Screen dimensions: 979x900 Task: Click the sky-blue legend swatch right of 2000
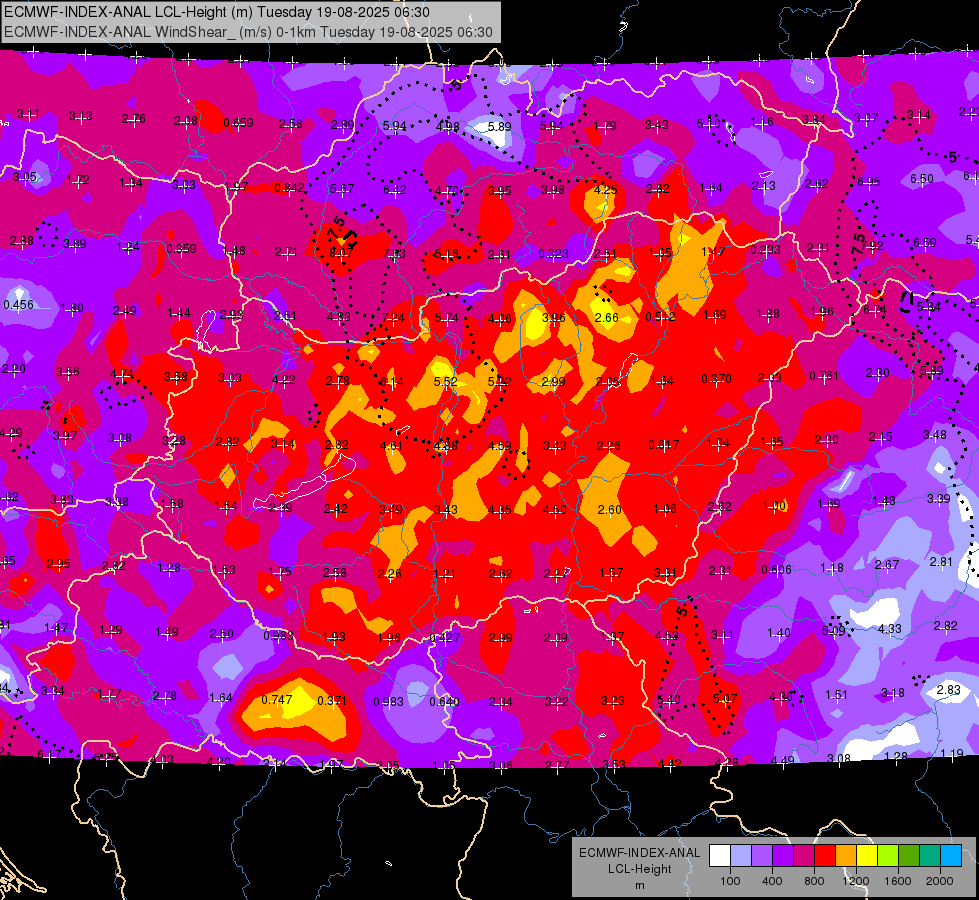click(x=951, y=856)
